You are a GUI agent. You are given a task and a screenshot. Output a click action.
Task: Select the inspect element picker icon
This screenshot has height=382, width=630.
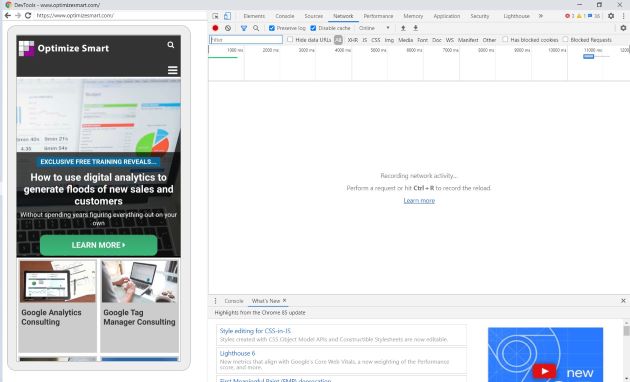215,16
